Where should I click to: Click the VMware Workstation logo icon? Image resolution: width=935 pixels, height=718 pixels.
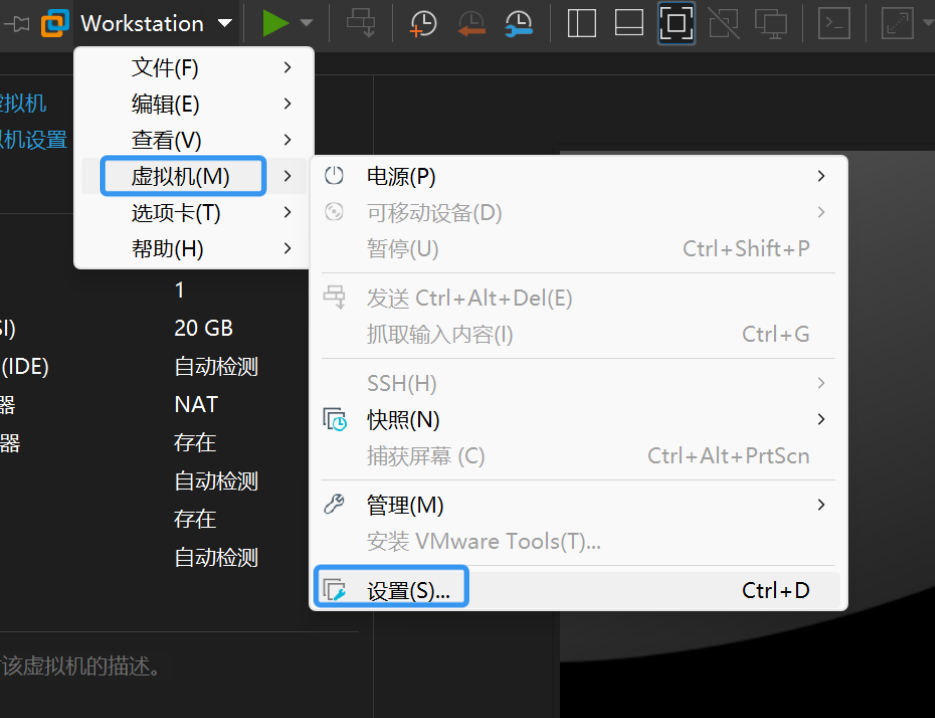click(54, 22)
